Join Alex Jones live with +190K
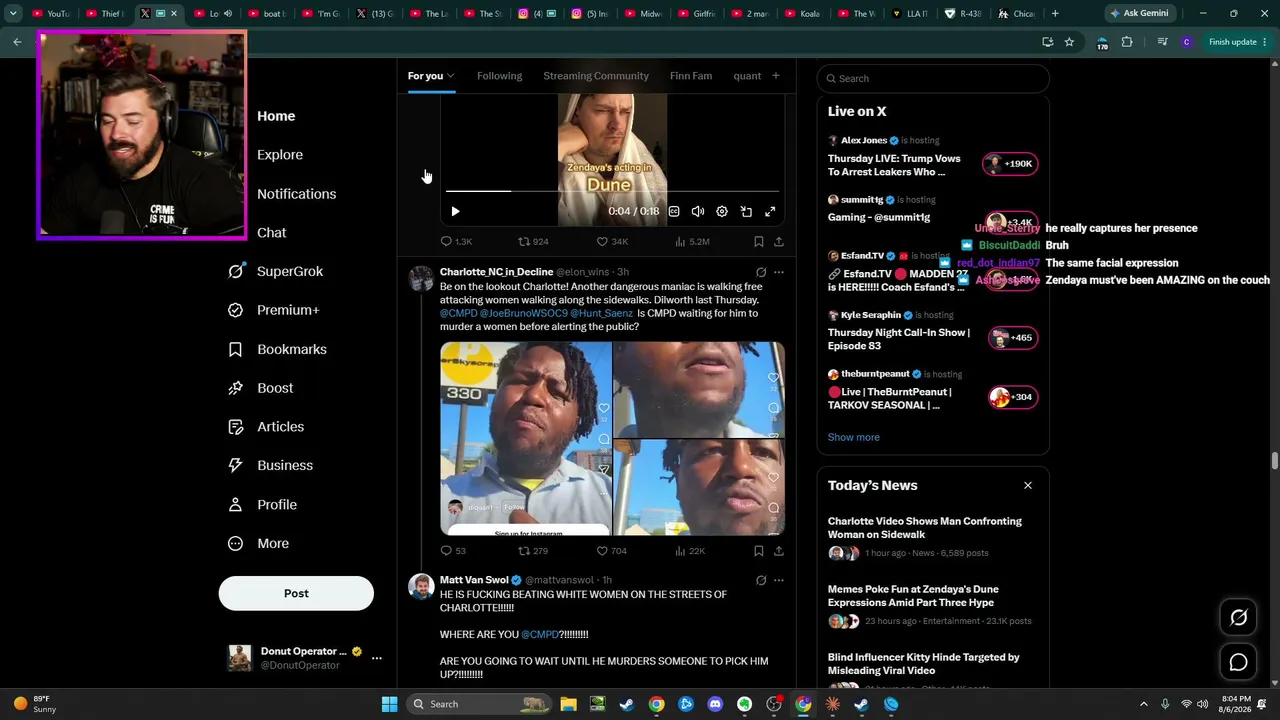 (1010, 164)
